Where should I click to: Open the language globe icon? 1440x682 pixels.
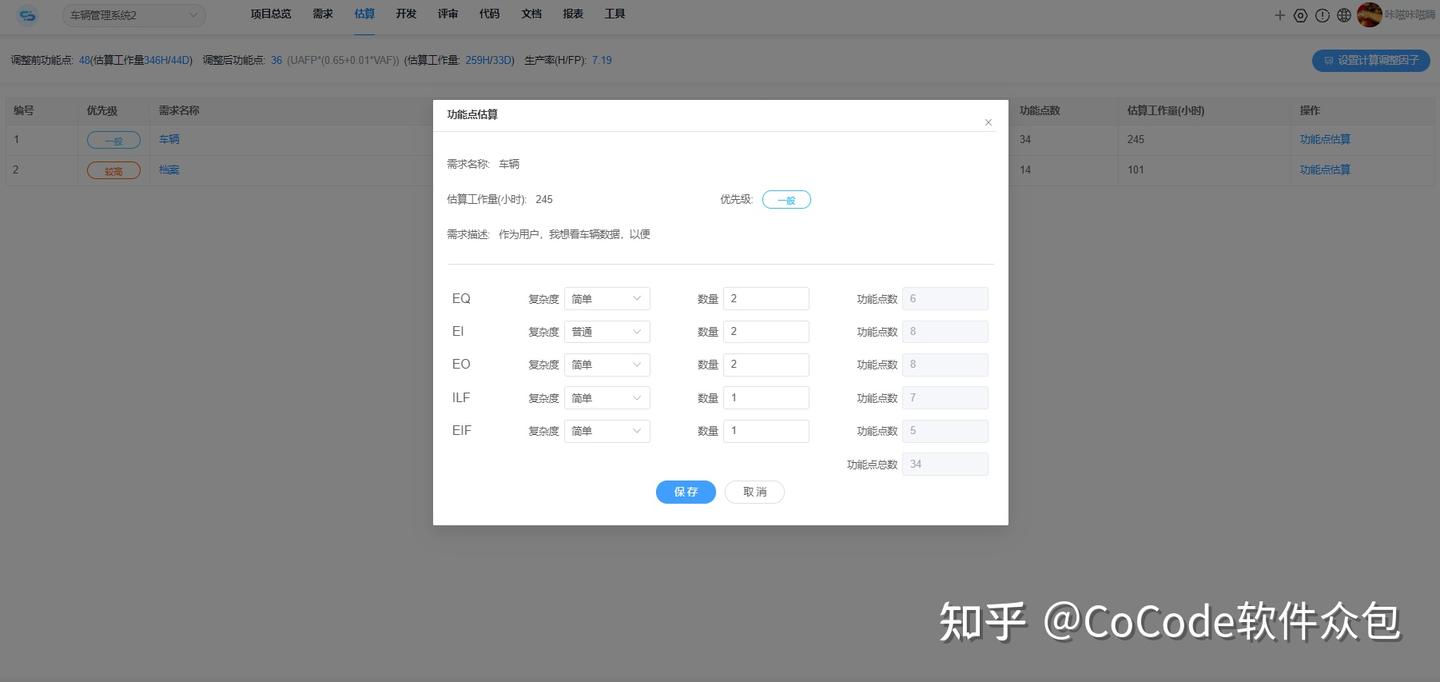pos(1344,15)
